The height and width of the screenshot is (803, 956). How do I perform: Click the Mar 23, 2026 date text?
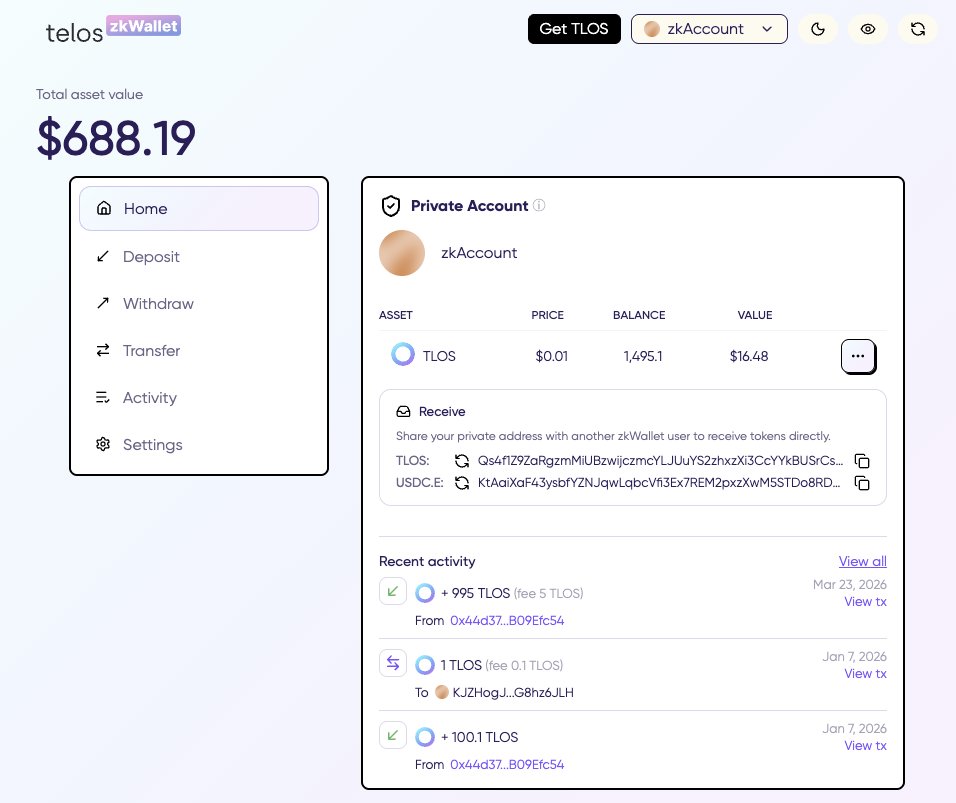coord(849,585)
